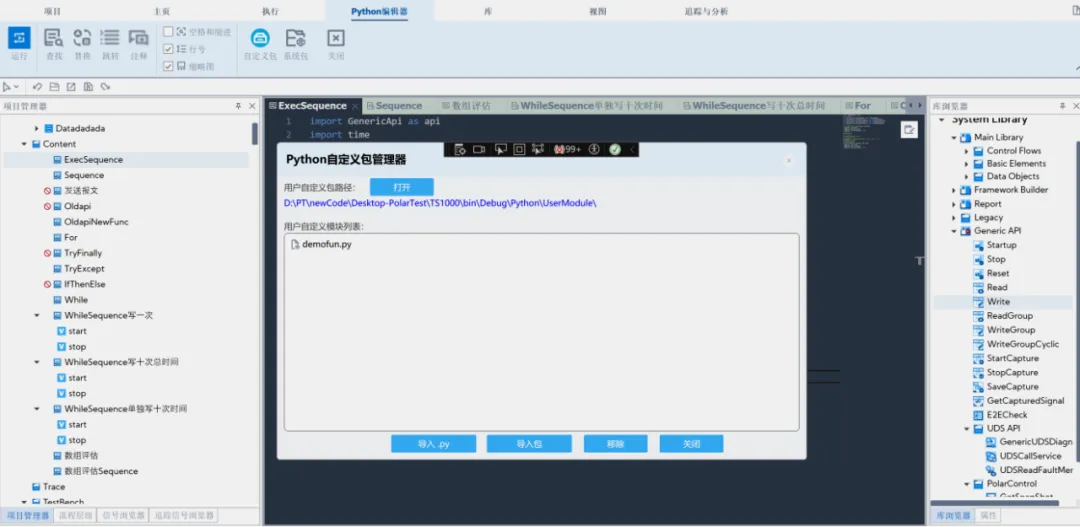The image size is (1080, 527).
Task: Click the undo arrow in the quick toolbar
Action: pos(37,87)
